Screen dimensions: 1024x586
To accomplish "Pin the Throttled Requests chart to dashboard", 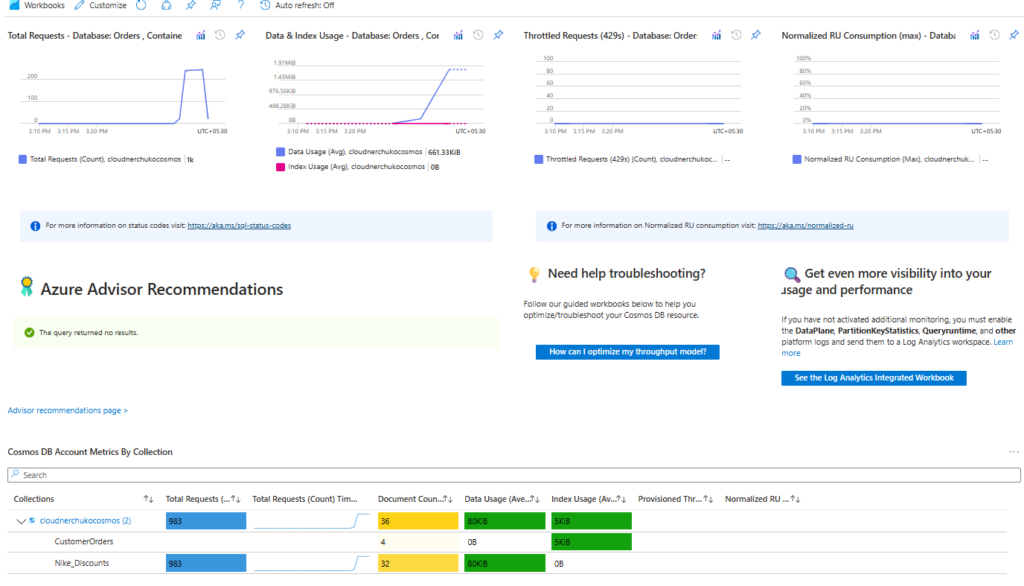I will click(755, 35).
